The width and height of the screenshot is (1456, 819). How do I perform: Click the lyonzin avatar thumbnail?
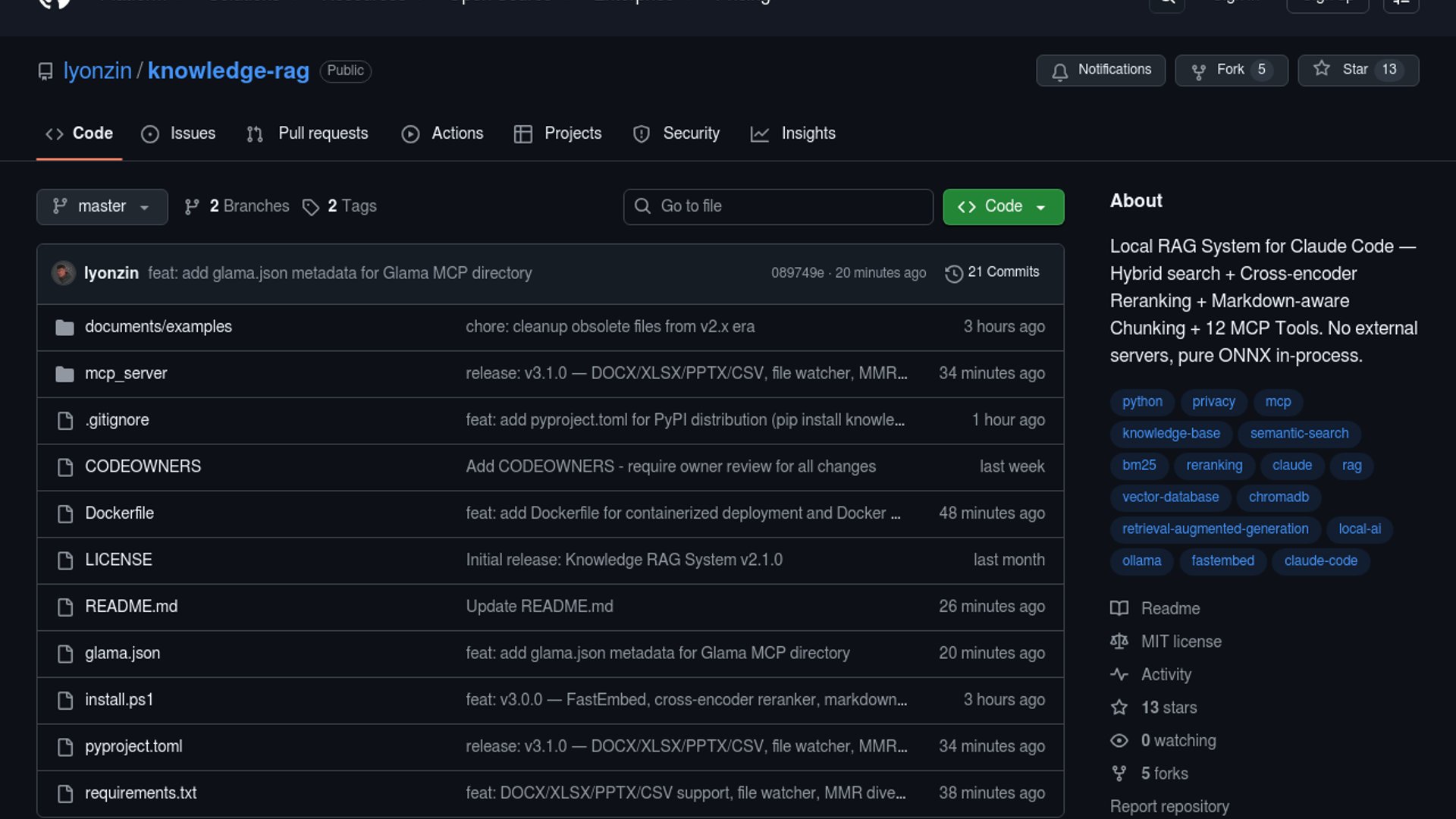63,273
